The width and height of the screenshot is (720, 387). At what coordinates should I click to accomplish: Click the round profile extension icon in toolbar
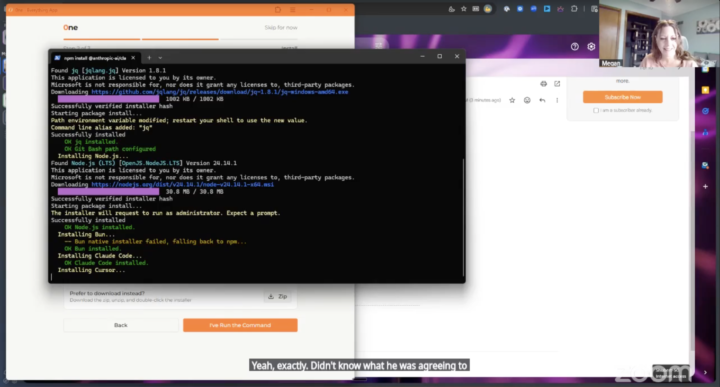(x=488, y=9)
